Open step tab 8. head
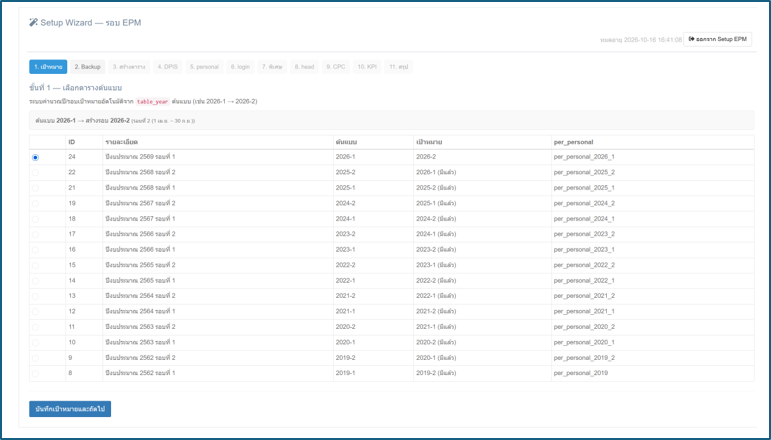Image resolution: width=771 pixels, height=440 pixels. pyautogui.click(x=304, y=67)
